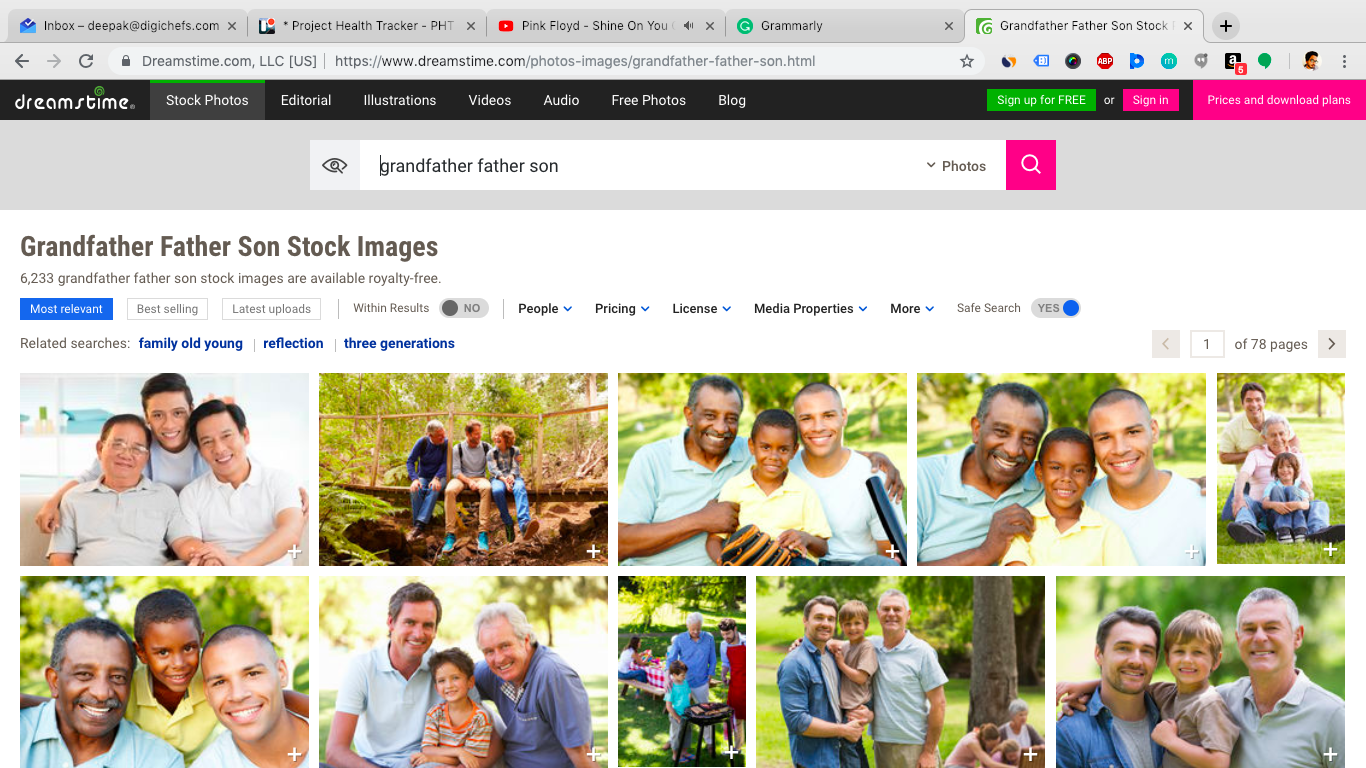Click the page number input field
This screenshot has height=768, width=1366.
click(x=1206, y=344)
